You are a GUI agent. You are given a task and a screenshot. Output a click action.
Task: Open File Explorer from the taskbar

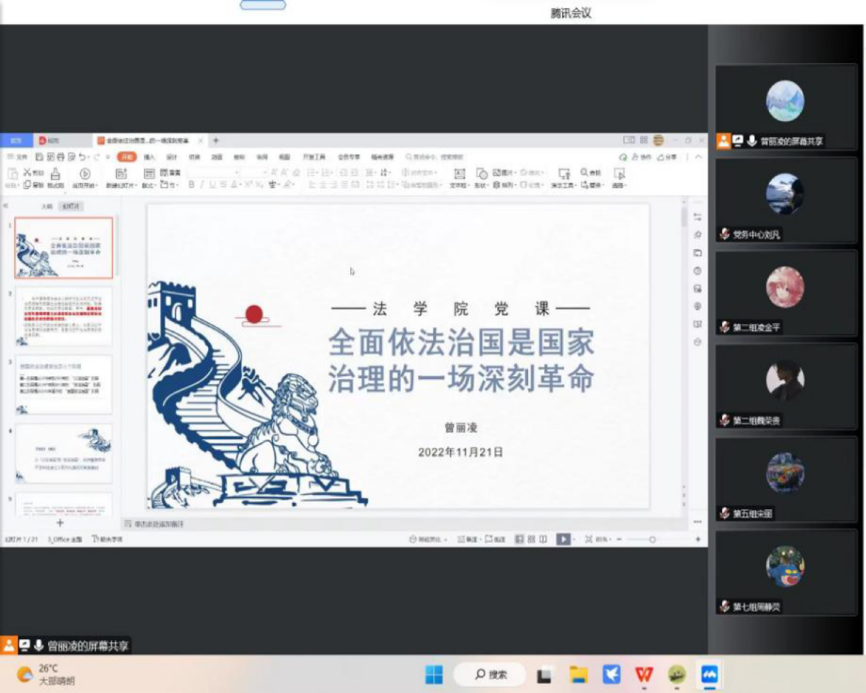[578, 675]
